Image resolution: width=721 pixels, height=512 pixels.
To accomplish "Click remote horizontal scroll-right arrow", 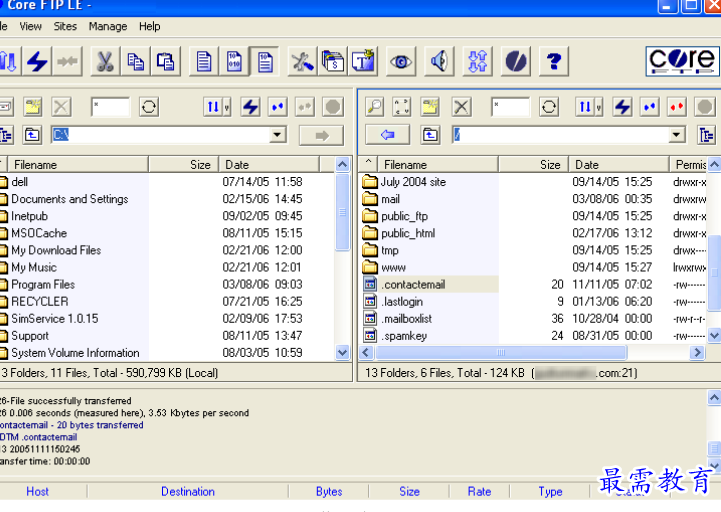I will [x=698, y=352].
